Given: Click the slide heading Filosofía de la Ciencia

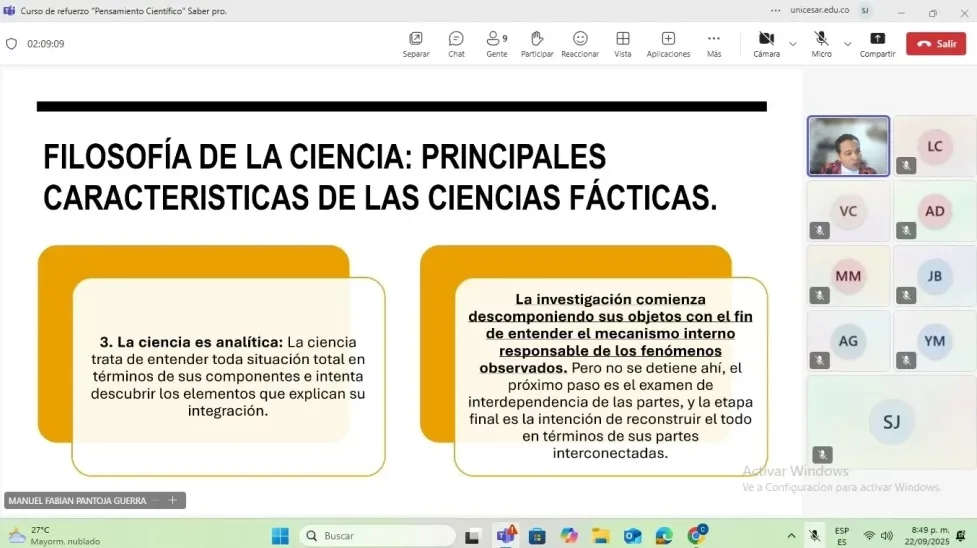Looking at the screenshot, I should click(380, 177).
